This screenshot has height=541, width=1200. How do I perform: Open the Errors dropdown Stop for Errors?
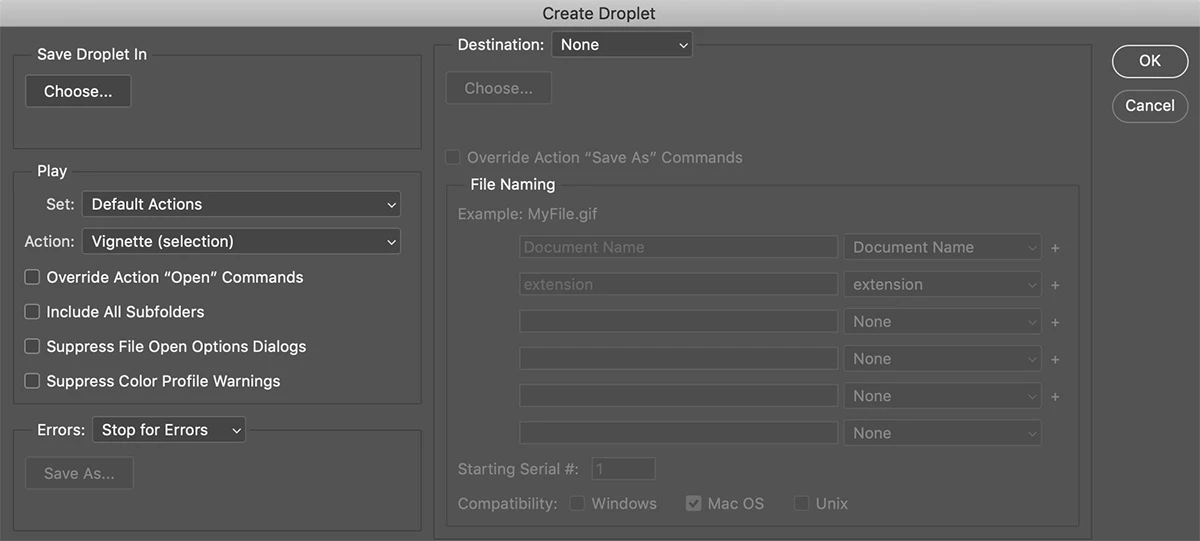click(x=169, y=430)
